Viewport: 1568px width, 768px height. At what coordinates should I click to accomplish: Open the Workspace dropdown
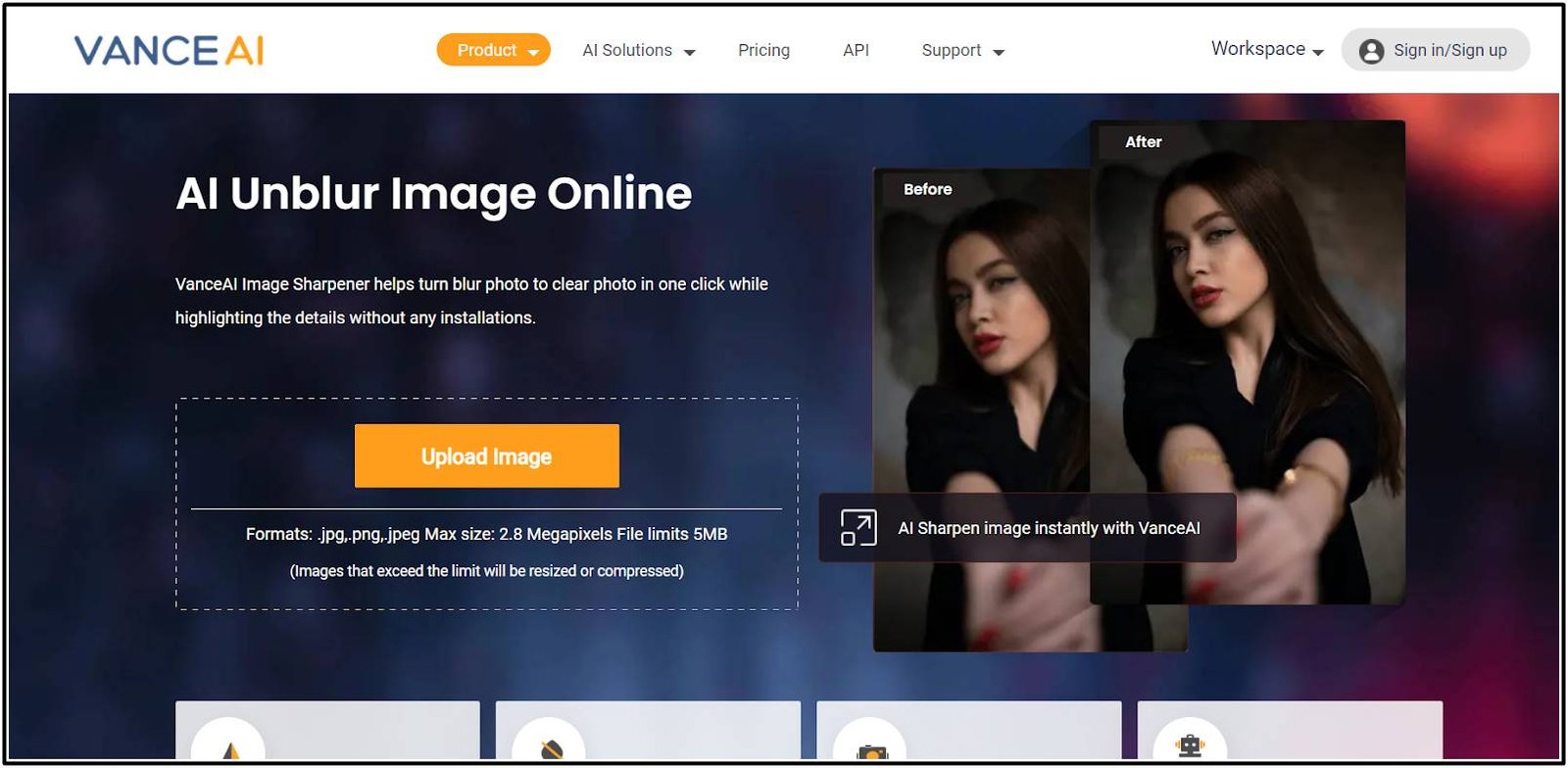[x=1266, y=49]
